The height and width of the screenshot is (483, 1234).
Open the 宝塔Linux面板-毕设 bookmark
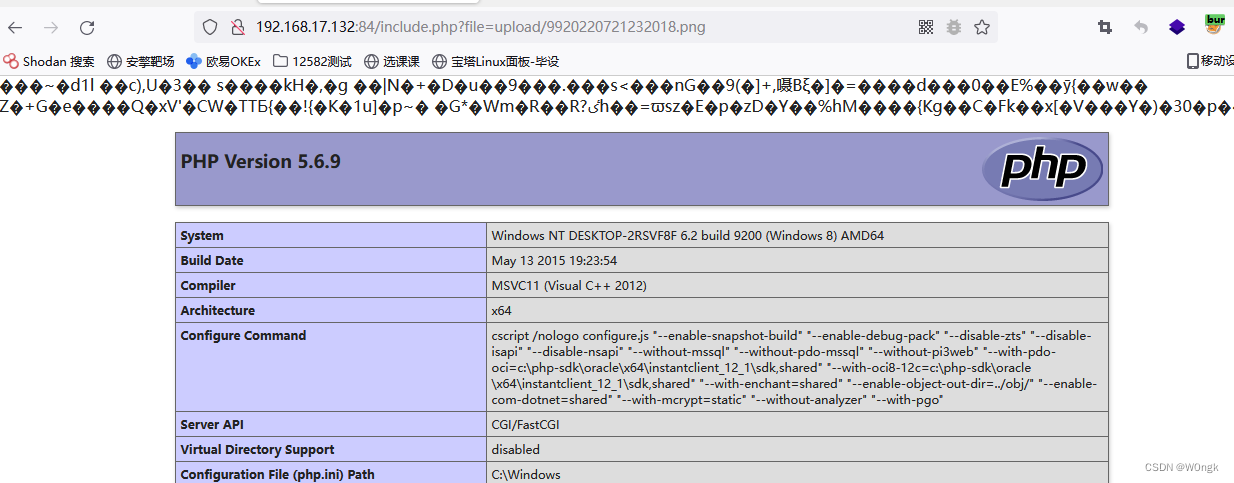coord(496,61)
